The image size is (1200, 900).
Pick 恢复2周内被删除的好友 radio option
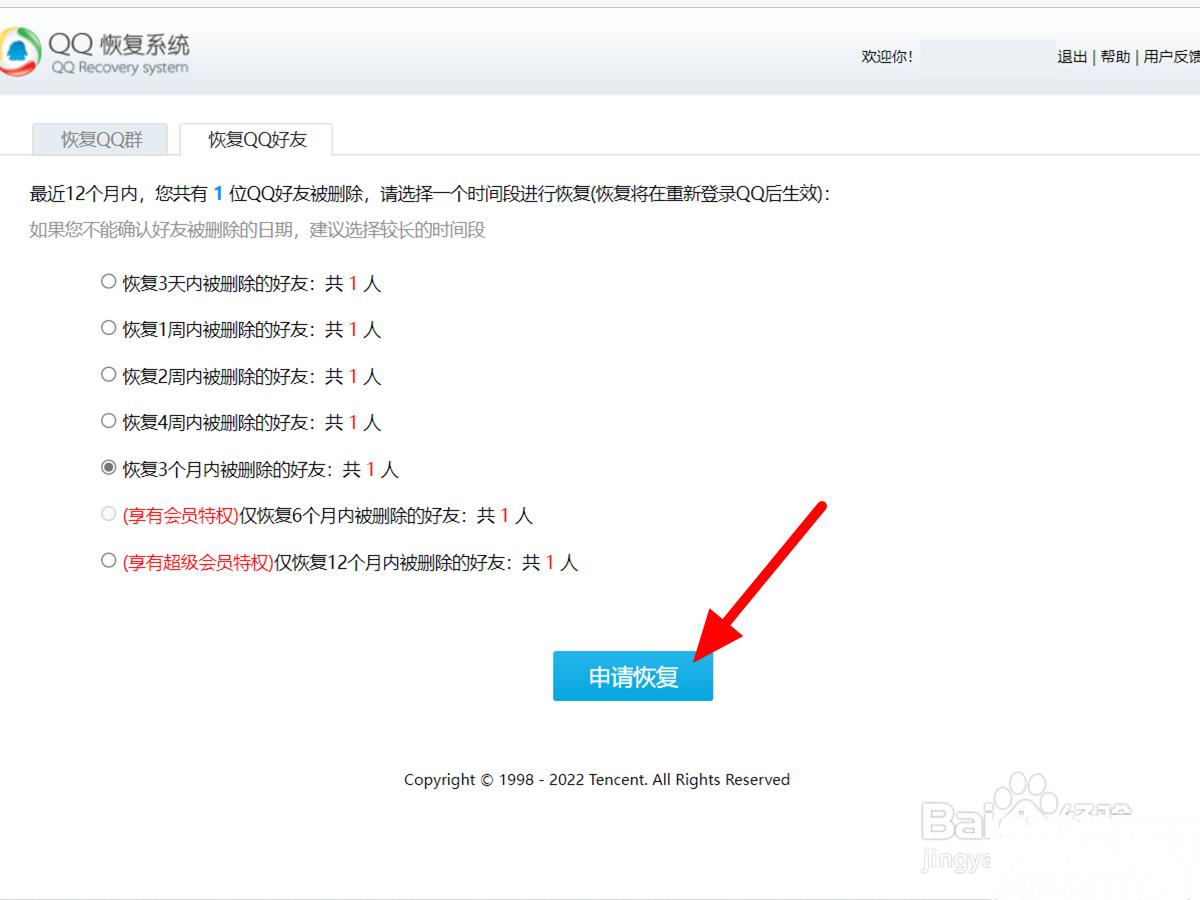(108, 375)
